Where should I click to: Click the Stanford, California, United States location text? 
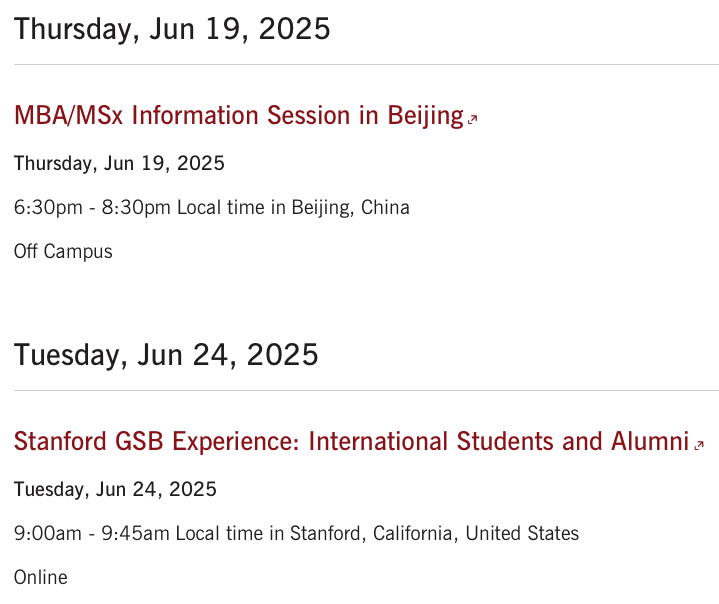pos(434,533)
